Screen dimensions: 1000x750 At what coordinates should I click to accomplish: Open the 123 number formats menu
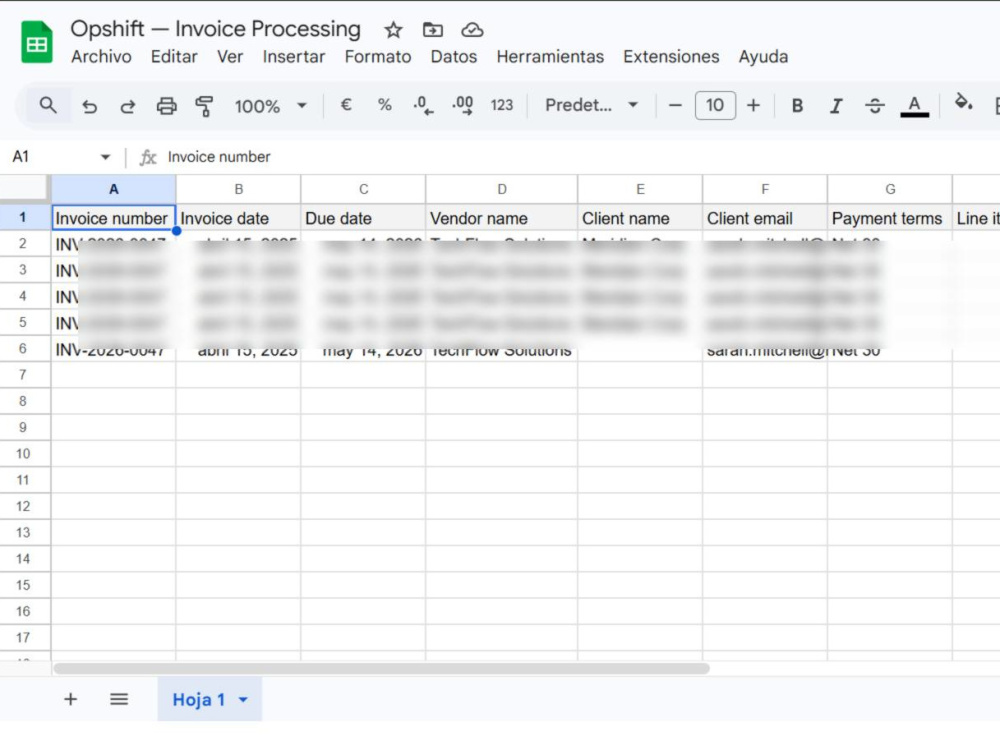tap(502, 105)
